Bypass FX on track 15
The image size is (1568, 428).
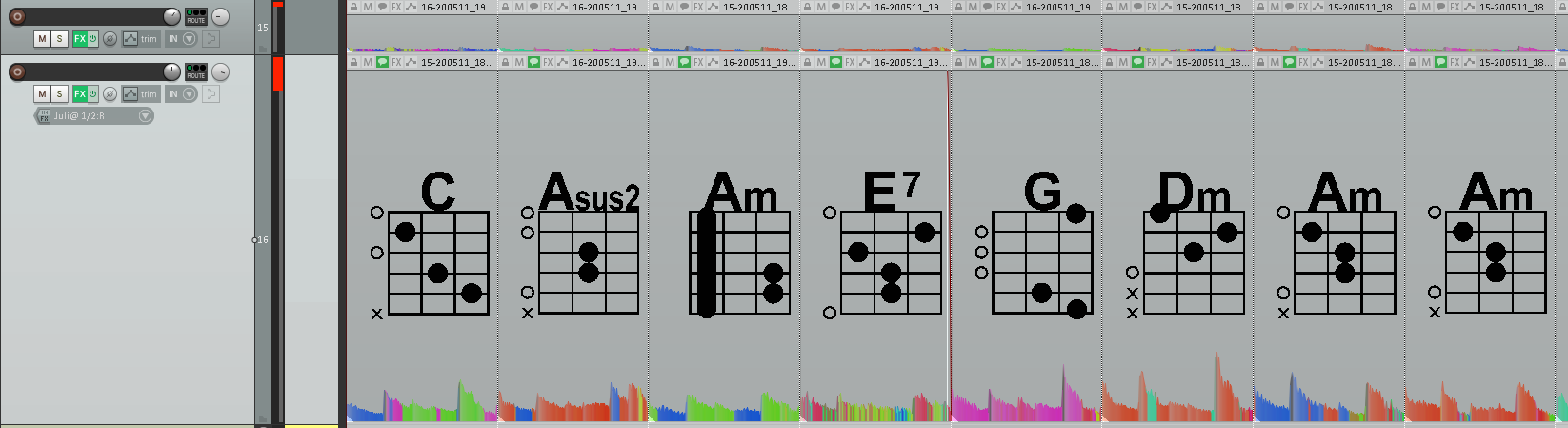93,39
